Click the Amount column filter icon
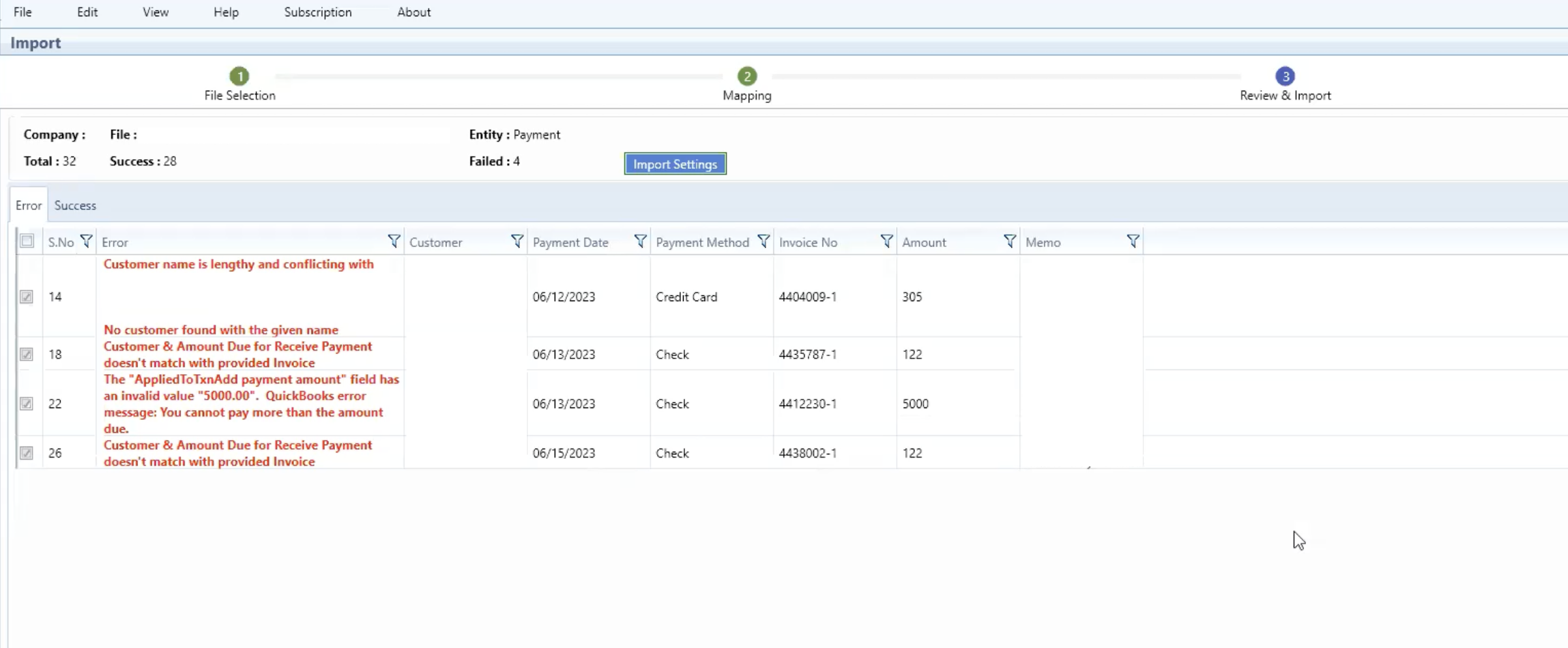 click(1009, 241)
